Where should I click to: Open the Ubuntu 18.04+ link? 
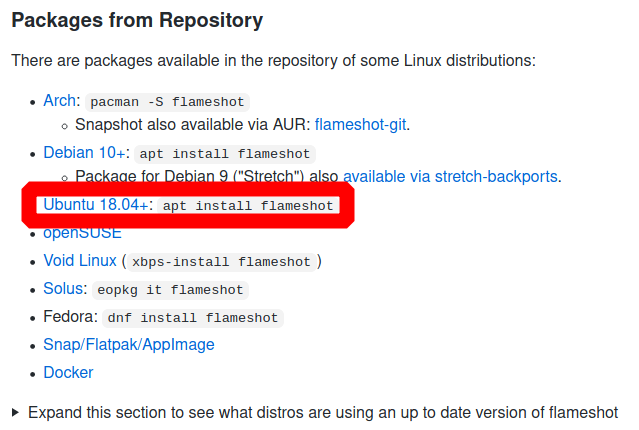pyautogui.click(x=96, y=205)
